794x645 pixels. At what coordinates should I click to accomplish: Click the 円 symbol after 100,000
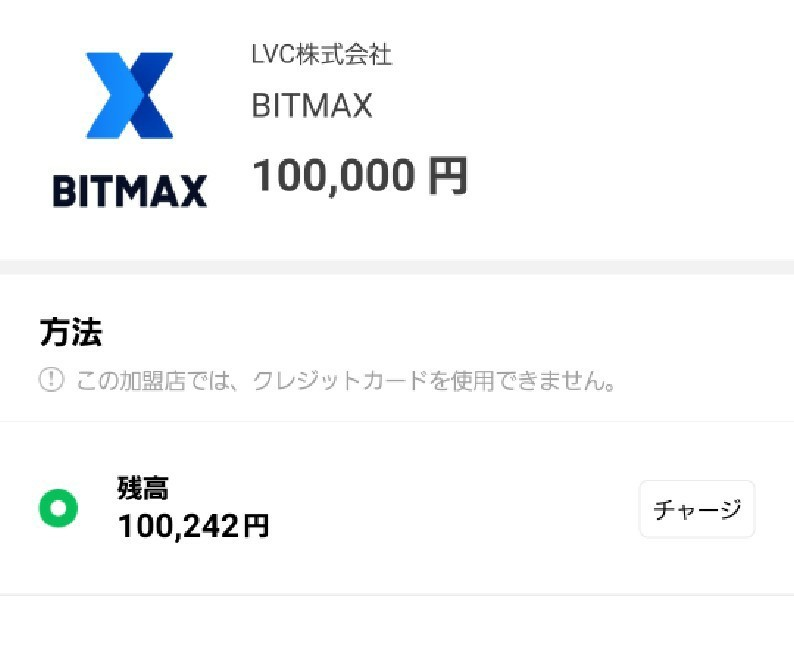(448, 176)
